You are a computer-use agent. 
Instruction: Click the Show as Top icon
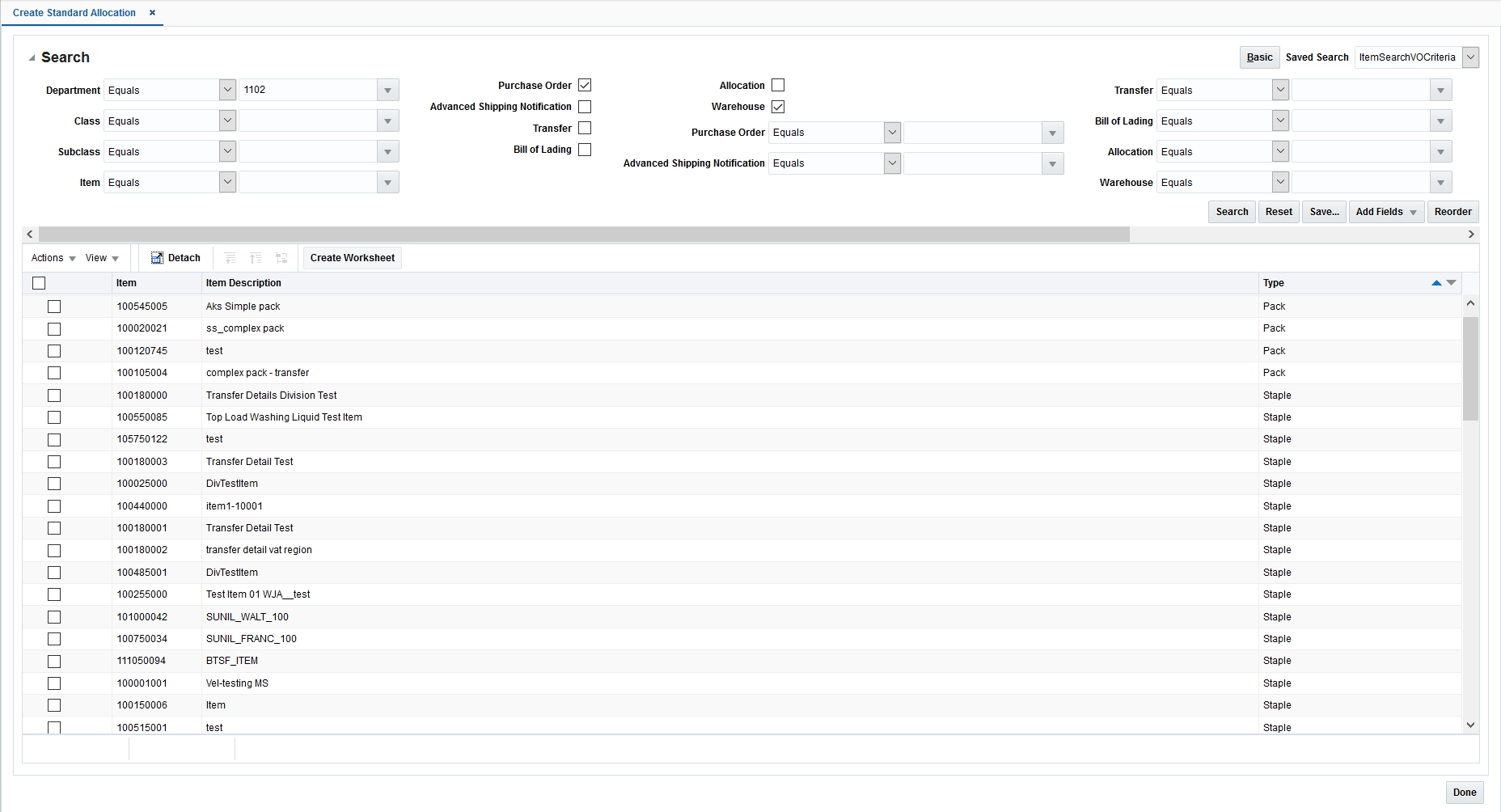[x=281, y=257]
